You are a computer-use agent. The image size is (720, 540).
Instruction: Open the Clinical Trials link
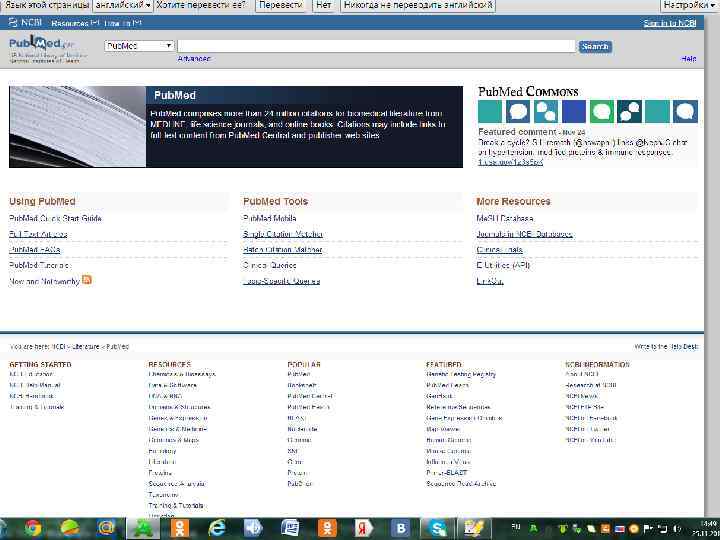coord(499,250)
